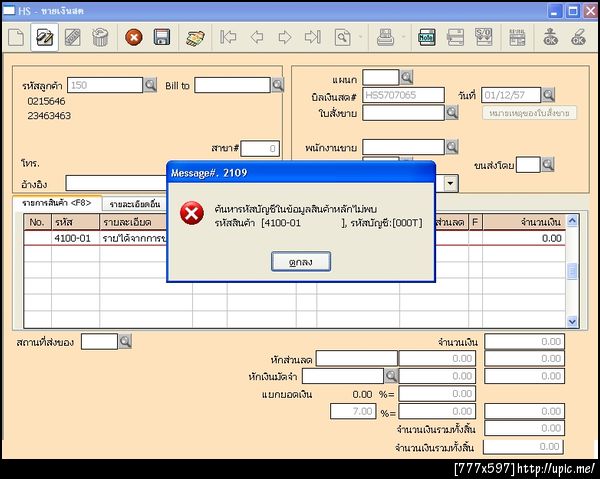Create a new document with the blank page icon
Image resolution: width=600 pixels, height=479 pixels.
coord(16,37)
